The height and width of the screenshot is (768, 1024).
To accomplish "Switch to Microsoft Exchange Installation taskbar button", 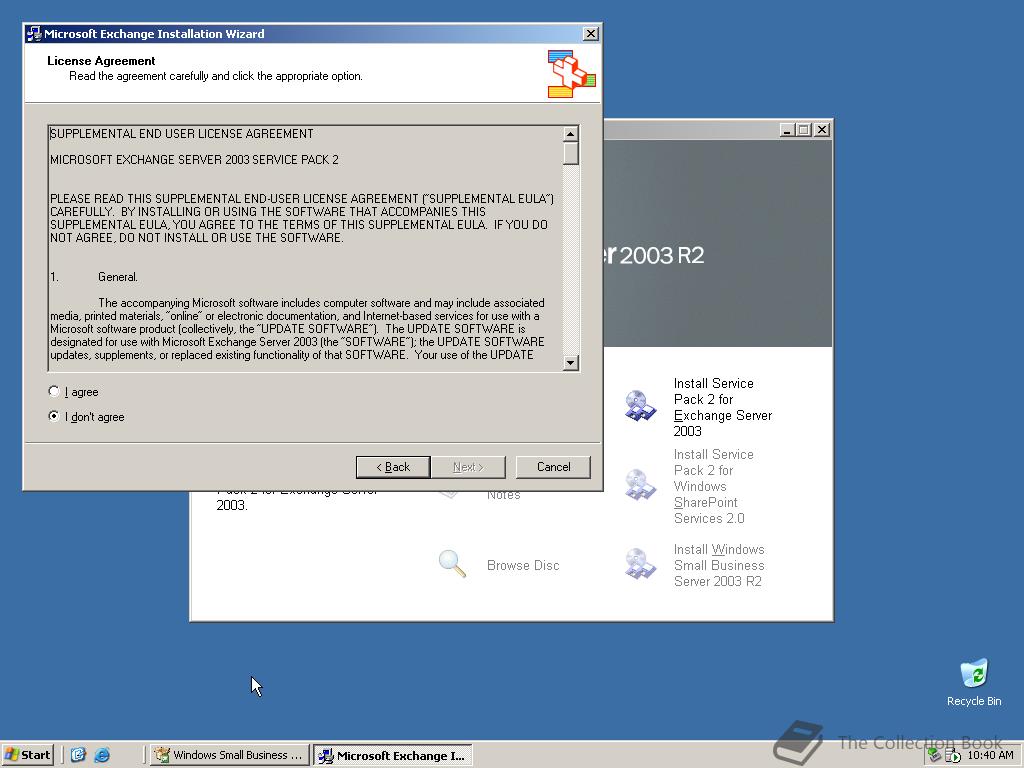I will tap(392, 756).
